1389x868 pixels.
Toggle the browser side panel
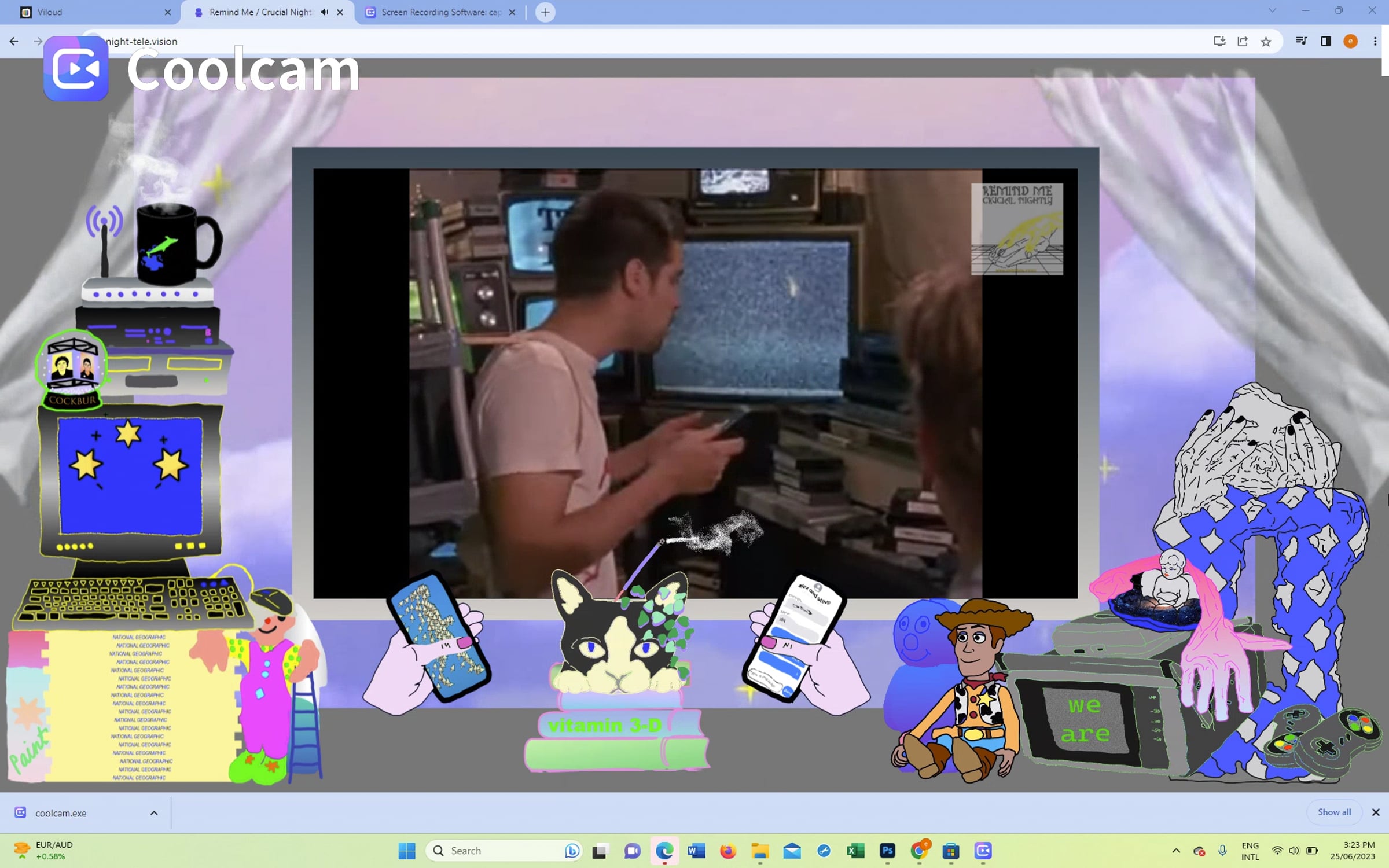(1326, 41)
